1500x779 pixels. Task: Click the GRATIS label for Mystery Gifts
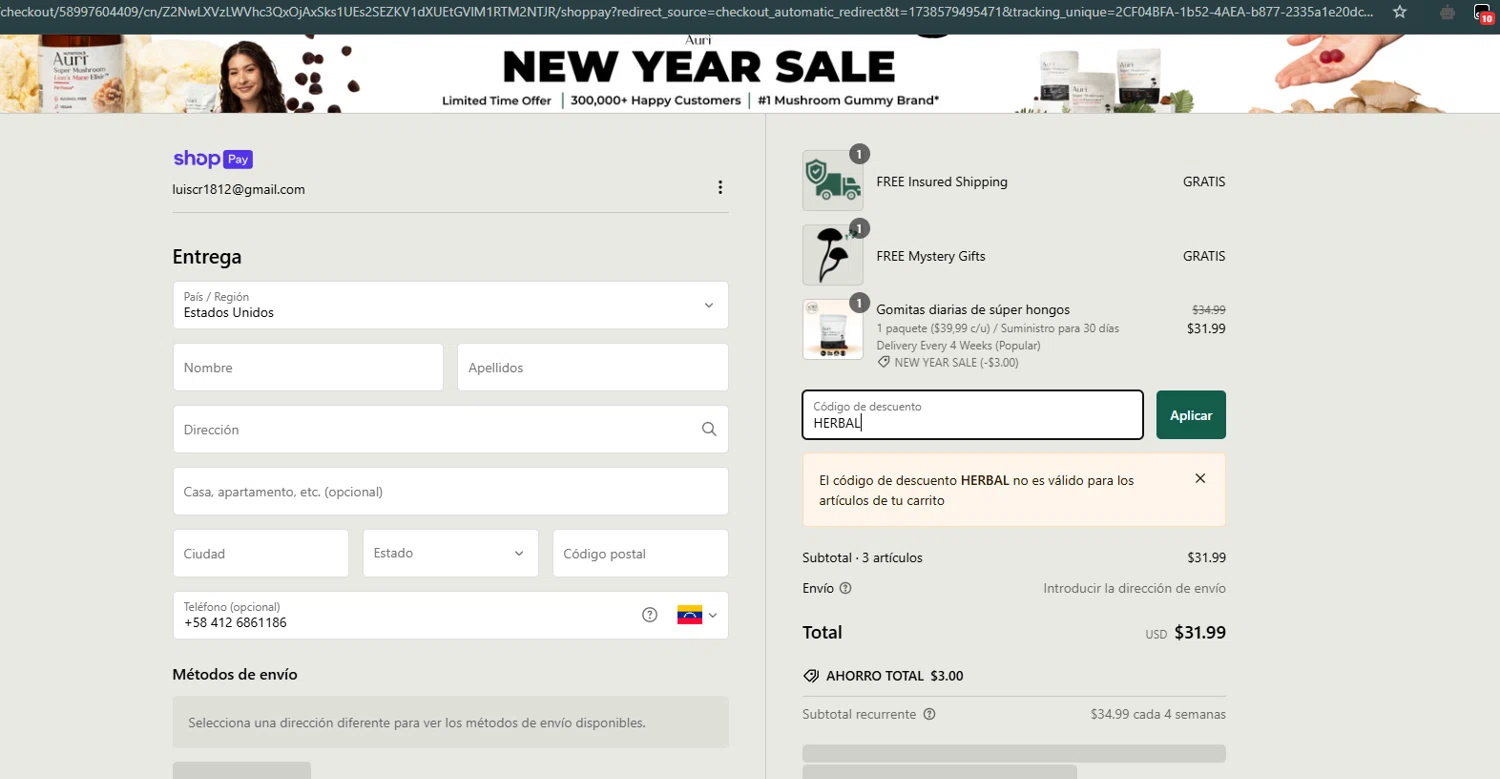pyautogui.click(x=1204, y=256)
